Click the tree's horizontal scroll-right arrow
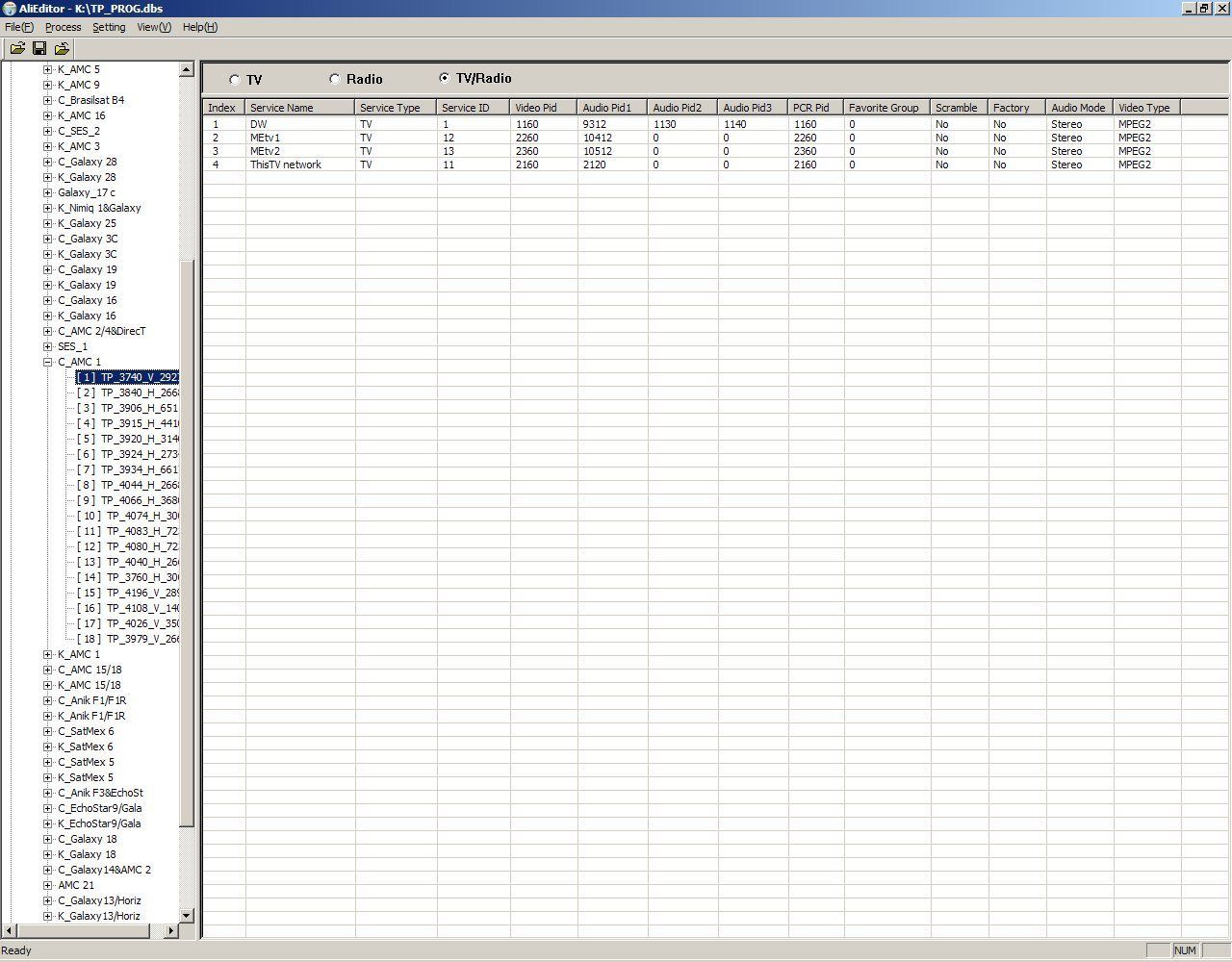The image size is (1232, 962). (171, 930)
